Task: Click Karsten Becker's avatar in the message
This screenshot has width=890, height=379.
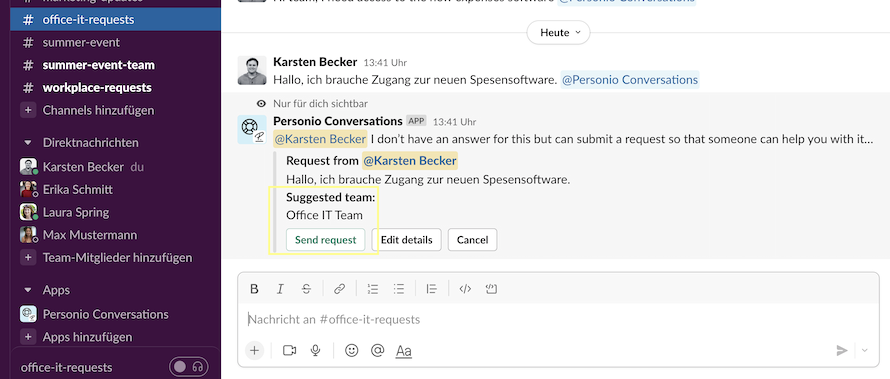Action: (x=252, y=70)
